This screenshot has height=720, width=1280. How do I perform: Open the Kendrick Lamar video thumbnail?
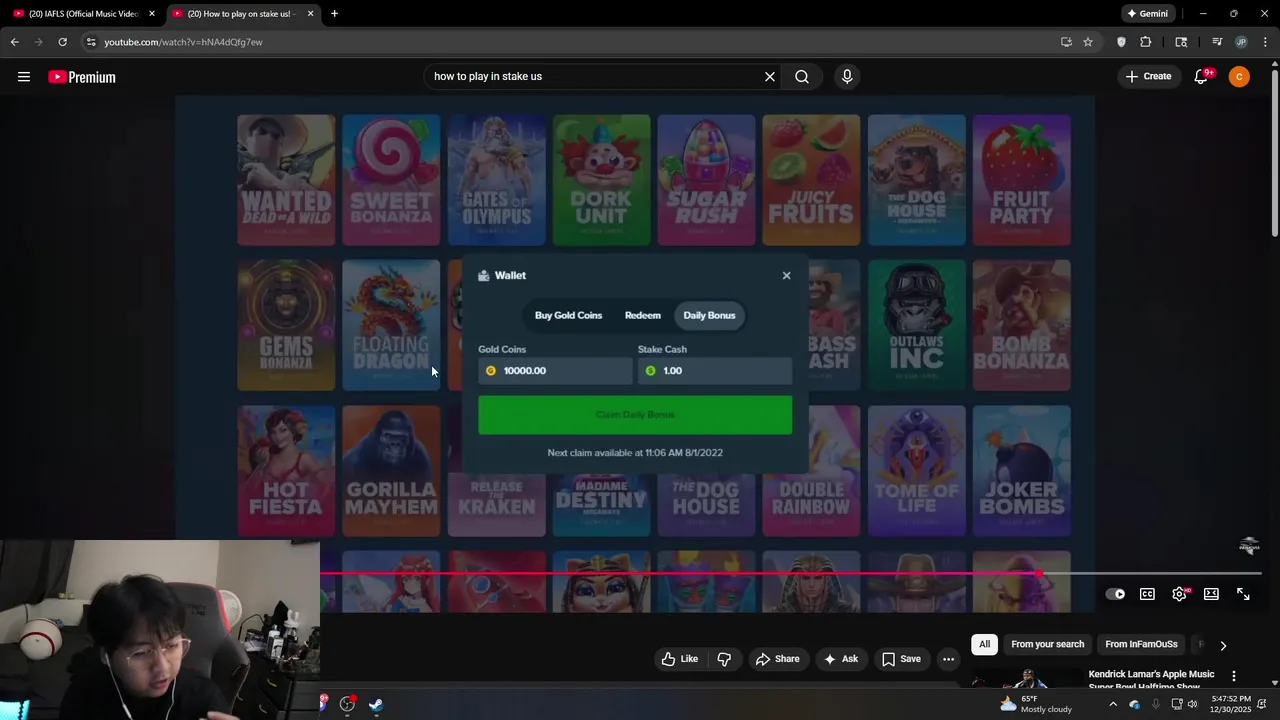point(1026,679)
